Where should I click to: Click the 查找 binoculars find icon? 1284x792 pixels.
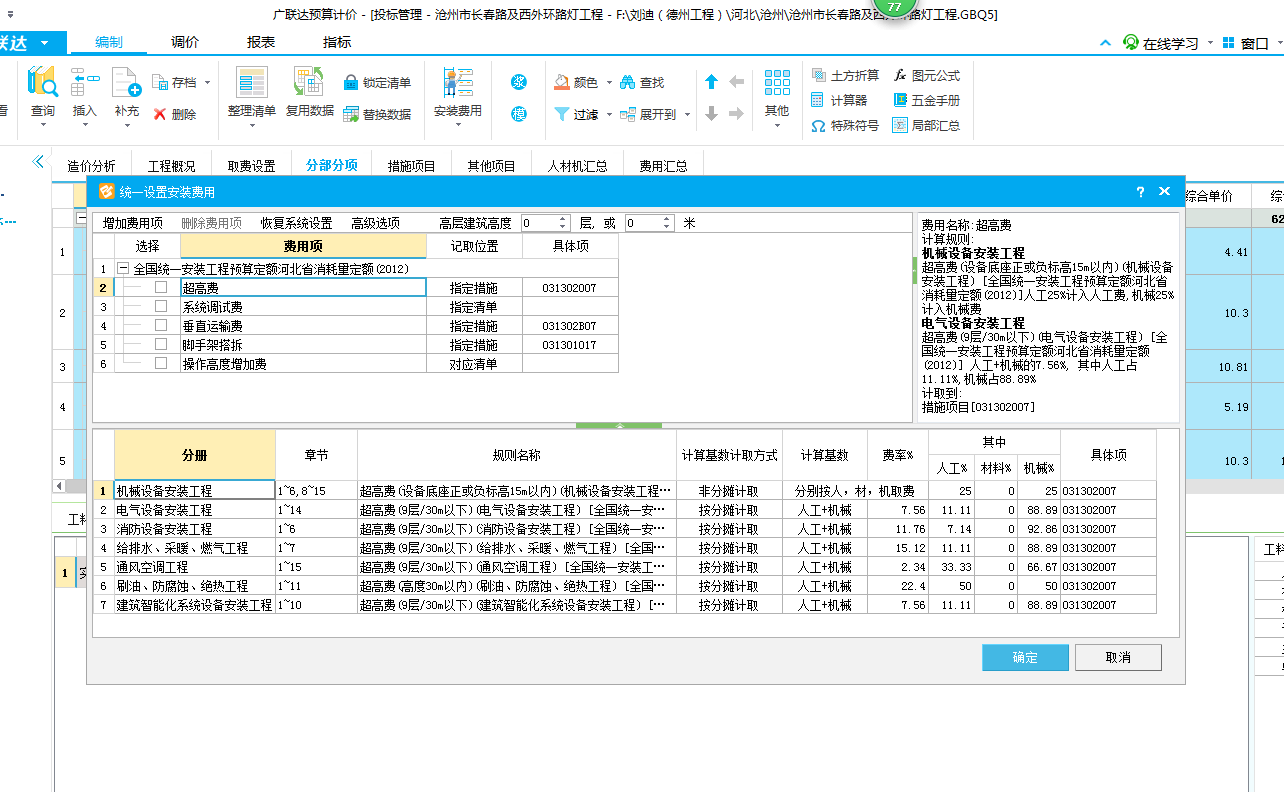click(628, 83)
